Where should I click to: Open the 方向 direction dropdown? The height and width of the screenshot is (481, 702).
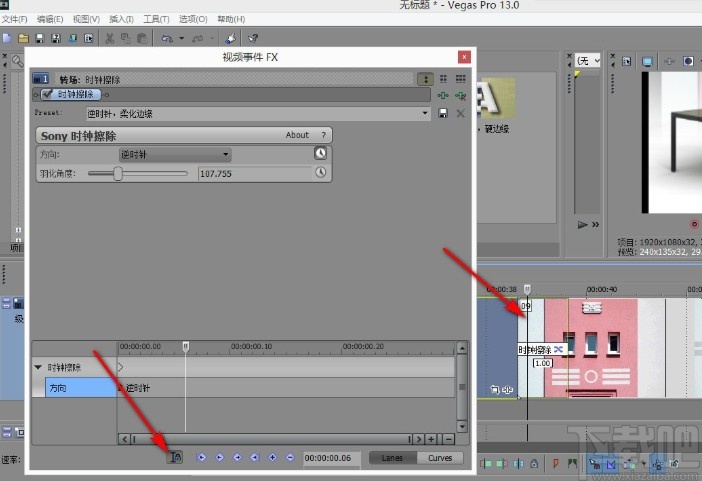point(175,155)
